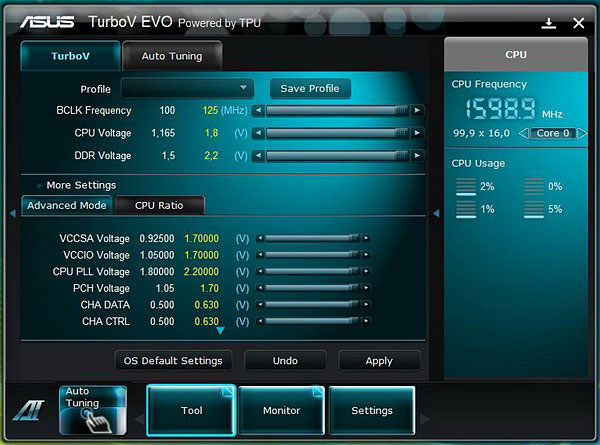Open the Settings menu

point(372,410)
